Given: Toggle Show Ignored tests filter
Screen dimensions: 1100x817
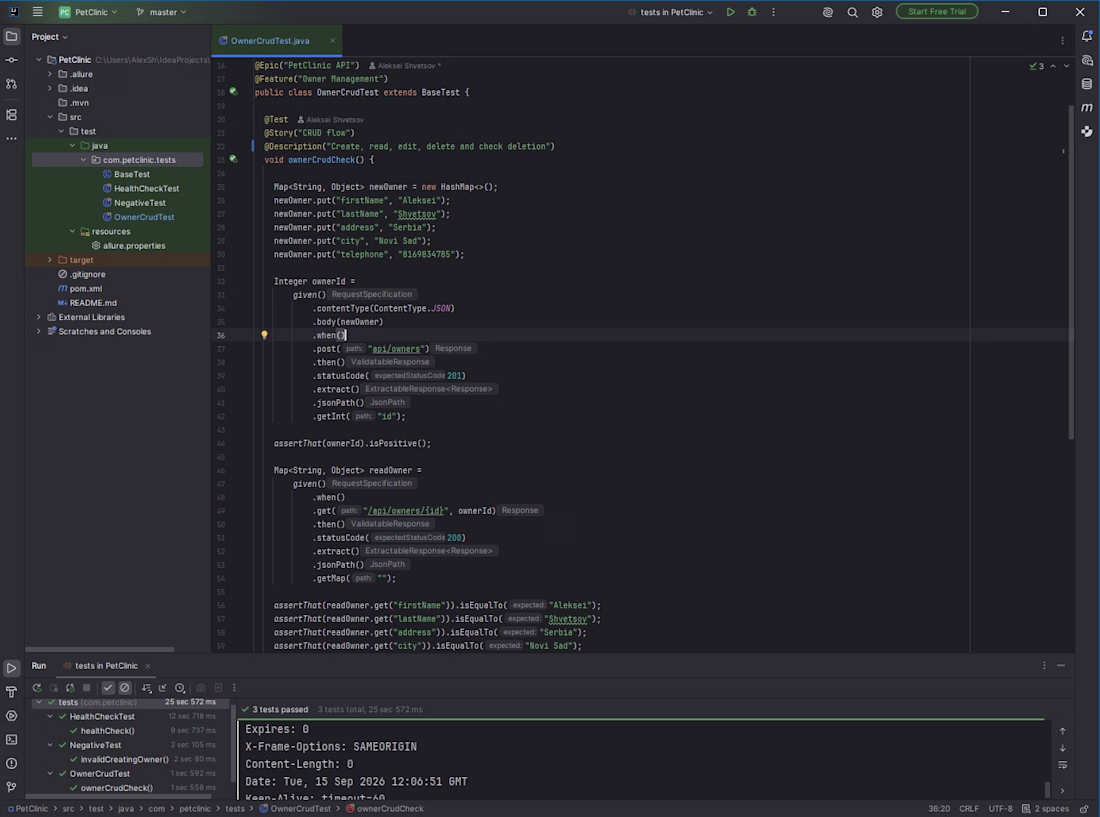Looking at the screenshot, I should tap(125, 688).
